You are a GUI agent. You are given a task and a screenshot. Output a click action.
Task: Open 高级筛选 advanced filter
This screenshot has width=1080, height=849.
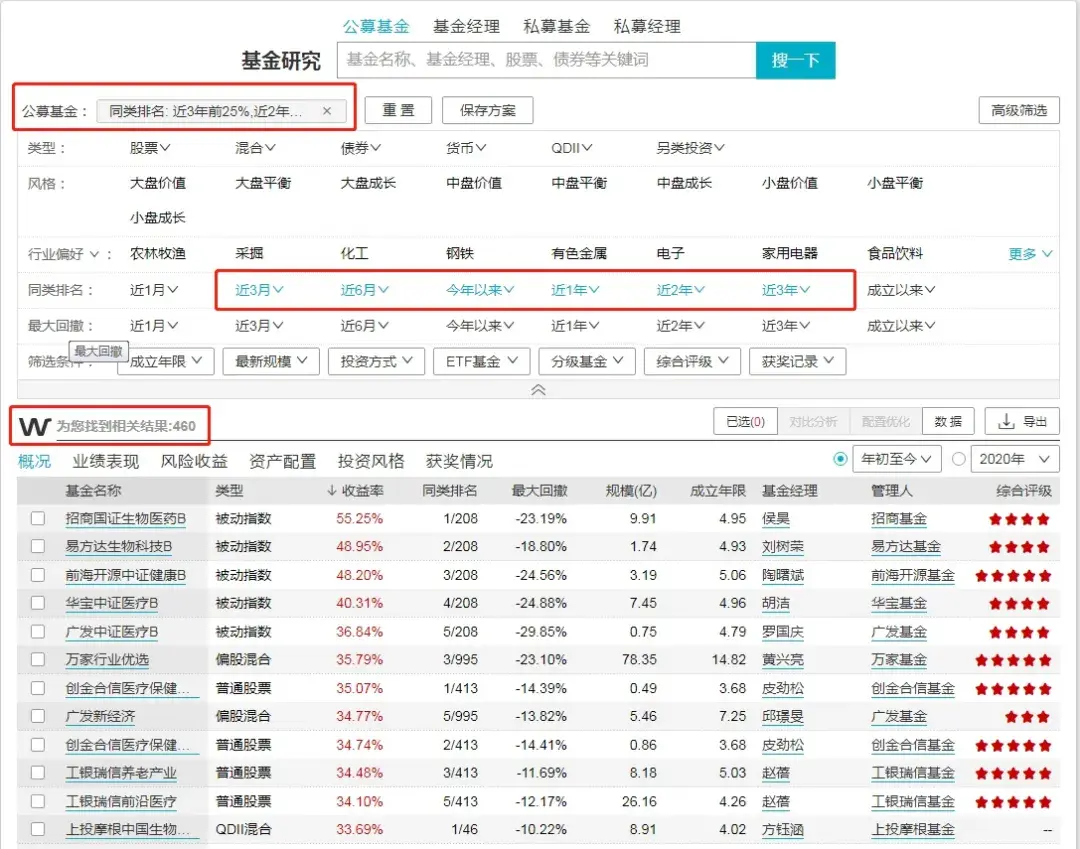tap(1019, 110)
